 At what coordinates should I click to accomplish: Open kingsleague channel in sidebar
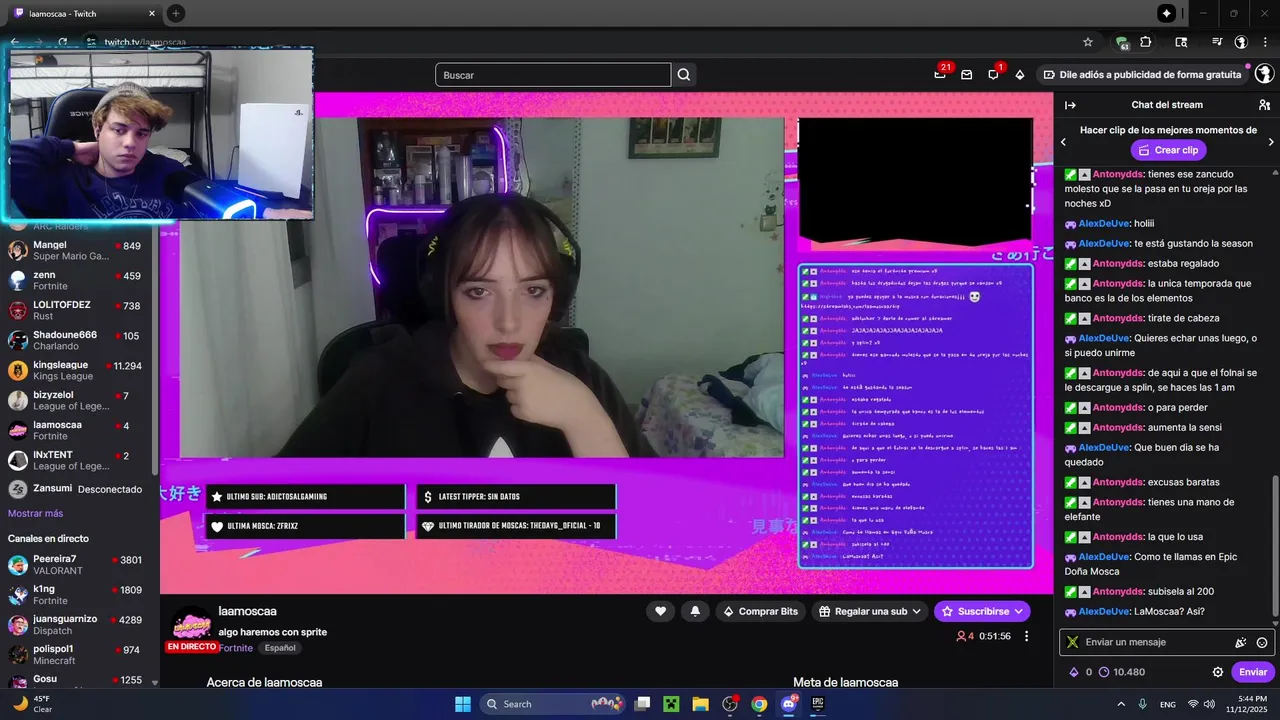click(x=78, y=370)
